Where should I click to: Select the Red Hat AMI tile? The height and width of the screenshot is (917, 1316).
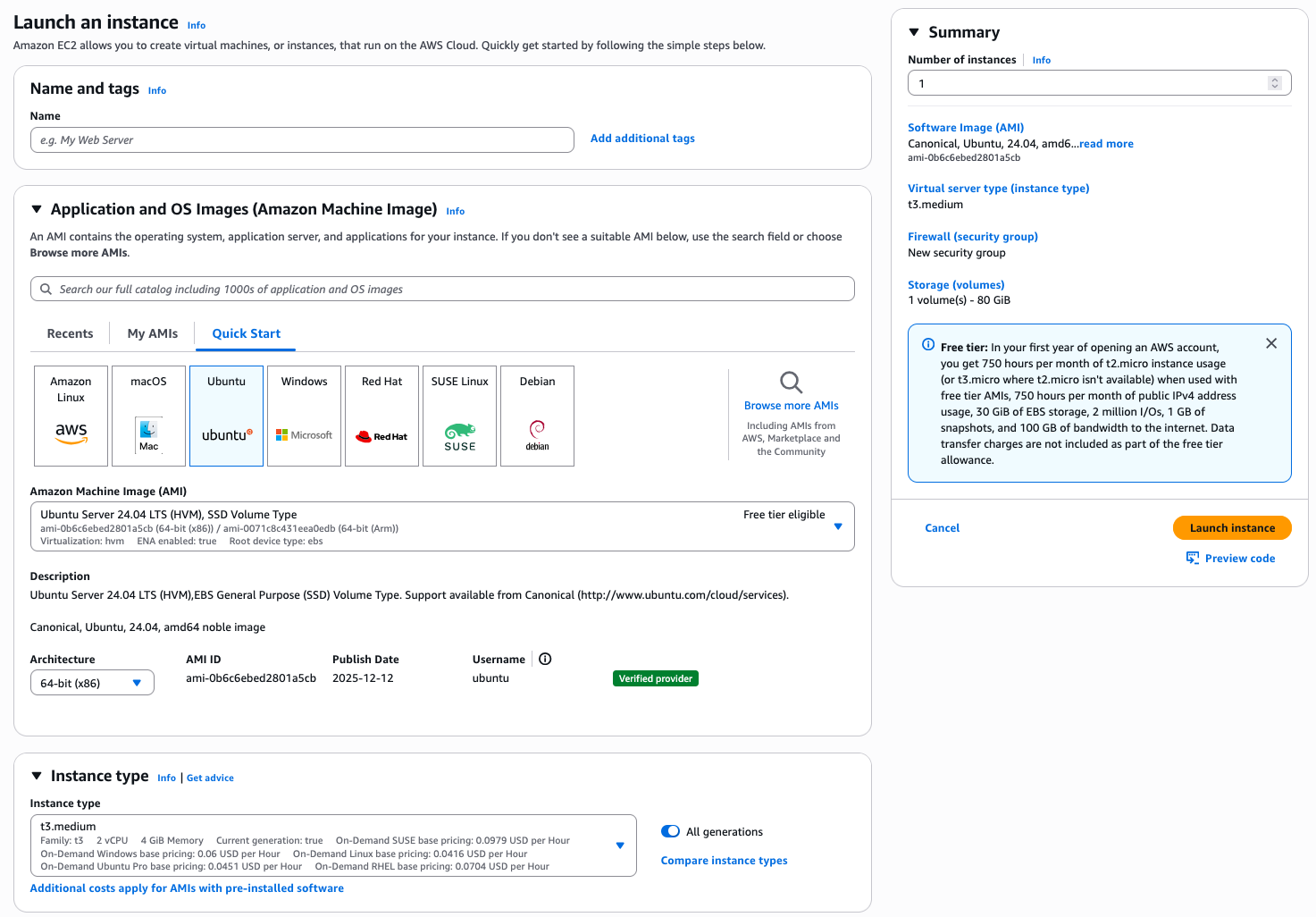pos(382,416)
